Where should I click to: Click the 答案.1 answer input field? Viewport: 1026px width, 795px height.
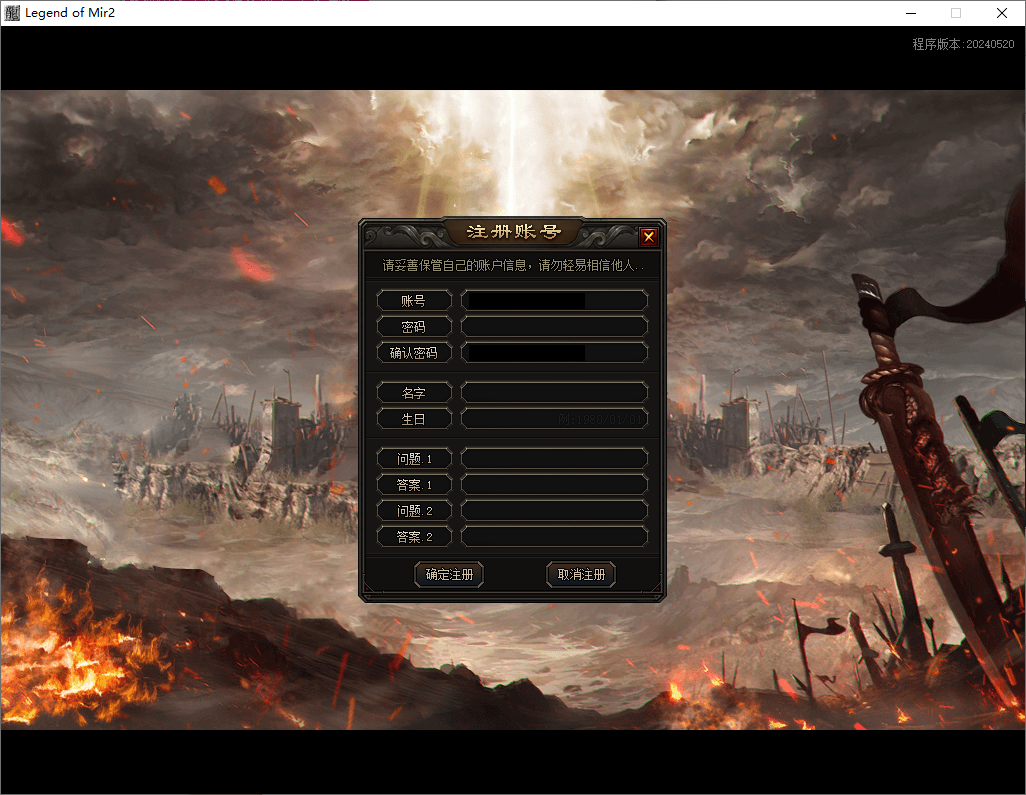coord(554,485)
